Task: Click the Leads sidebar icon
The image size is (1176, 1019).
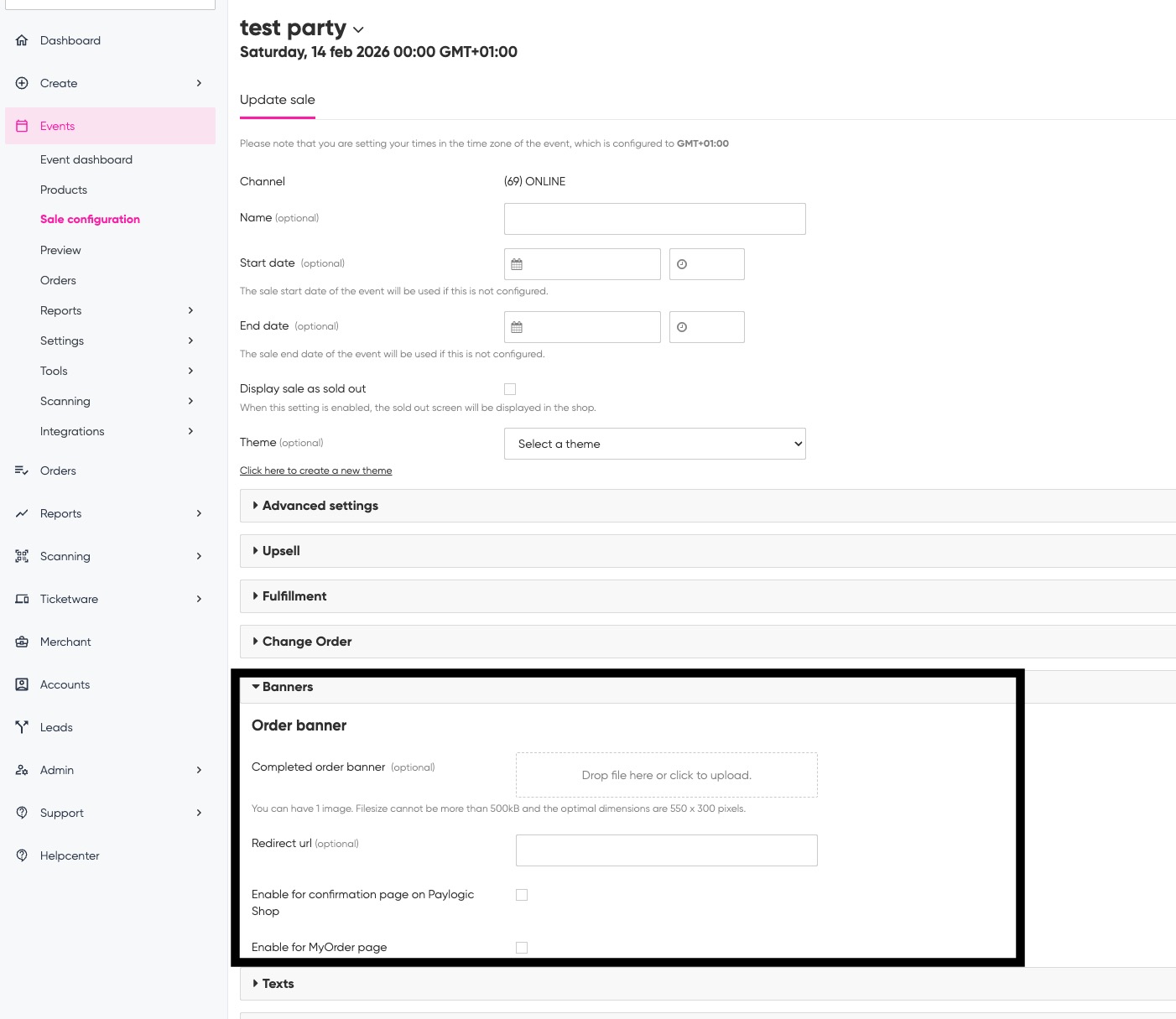Action: coord(22,727)
